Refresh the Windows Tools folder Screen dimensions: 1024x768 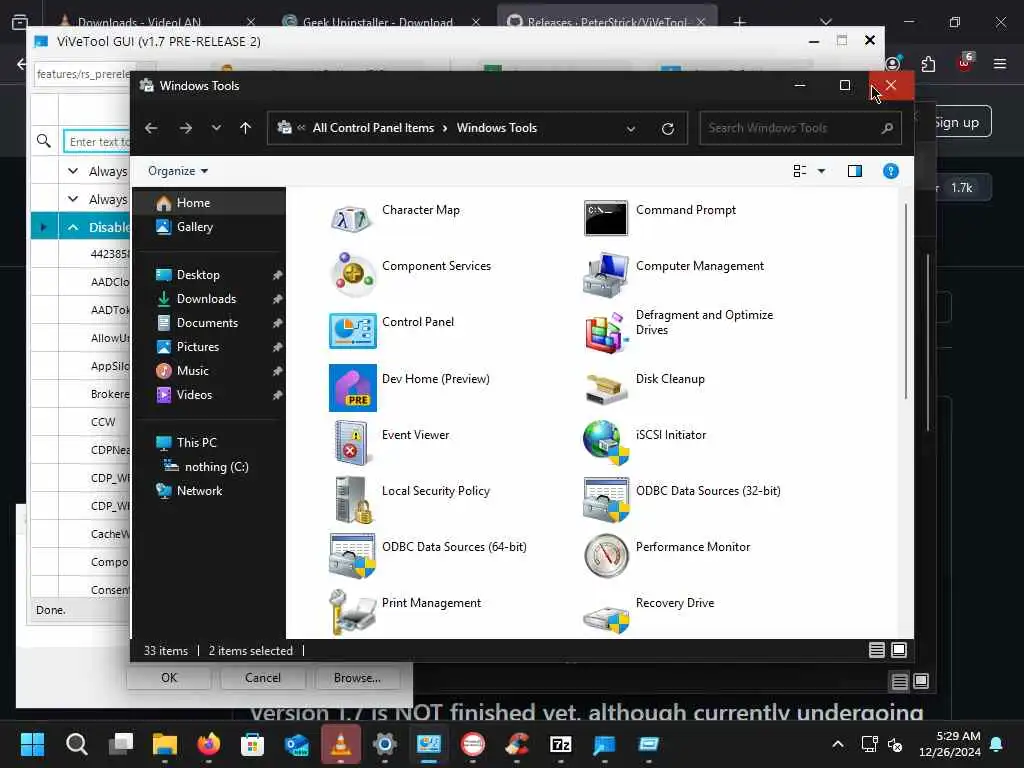click(667, 129)
